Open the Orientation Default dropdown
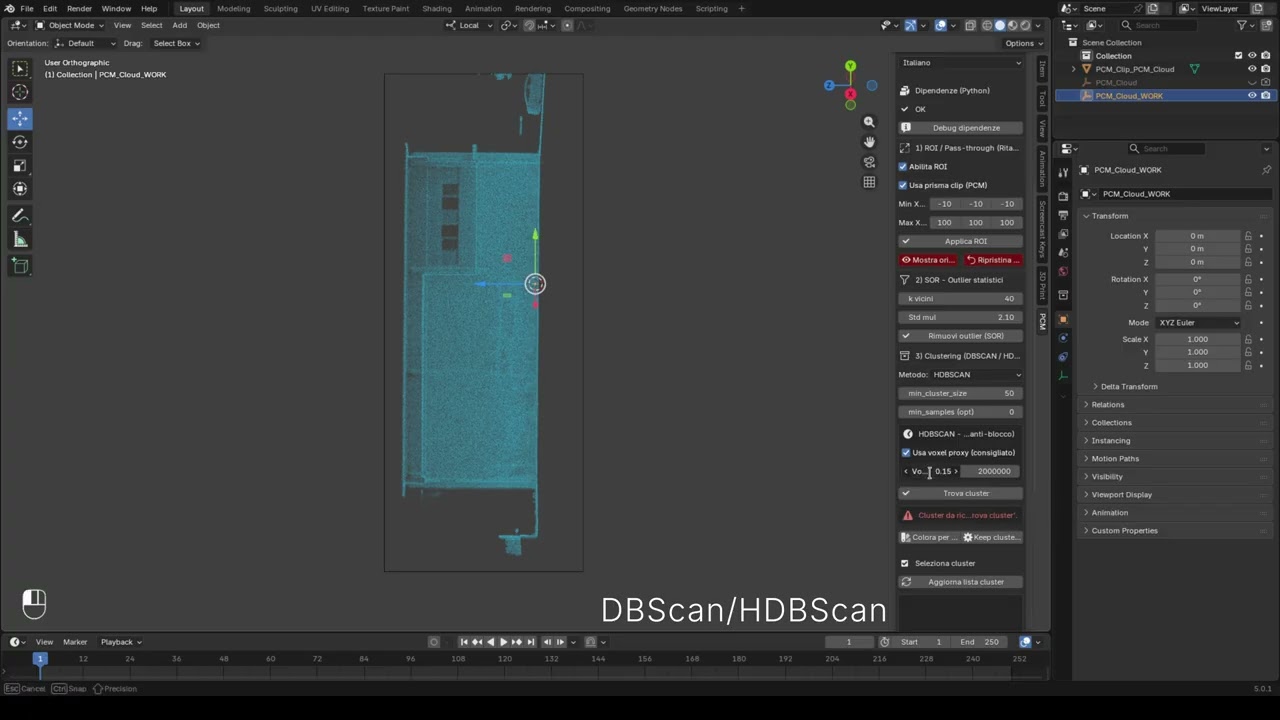 pyautogui.click(x=85, y=43)
